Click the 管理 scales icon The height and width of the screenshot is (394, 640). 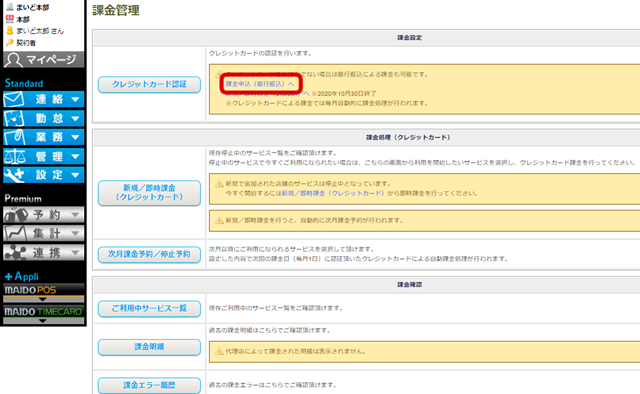click(x=15, y=156)
